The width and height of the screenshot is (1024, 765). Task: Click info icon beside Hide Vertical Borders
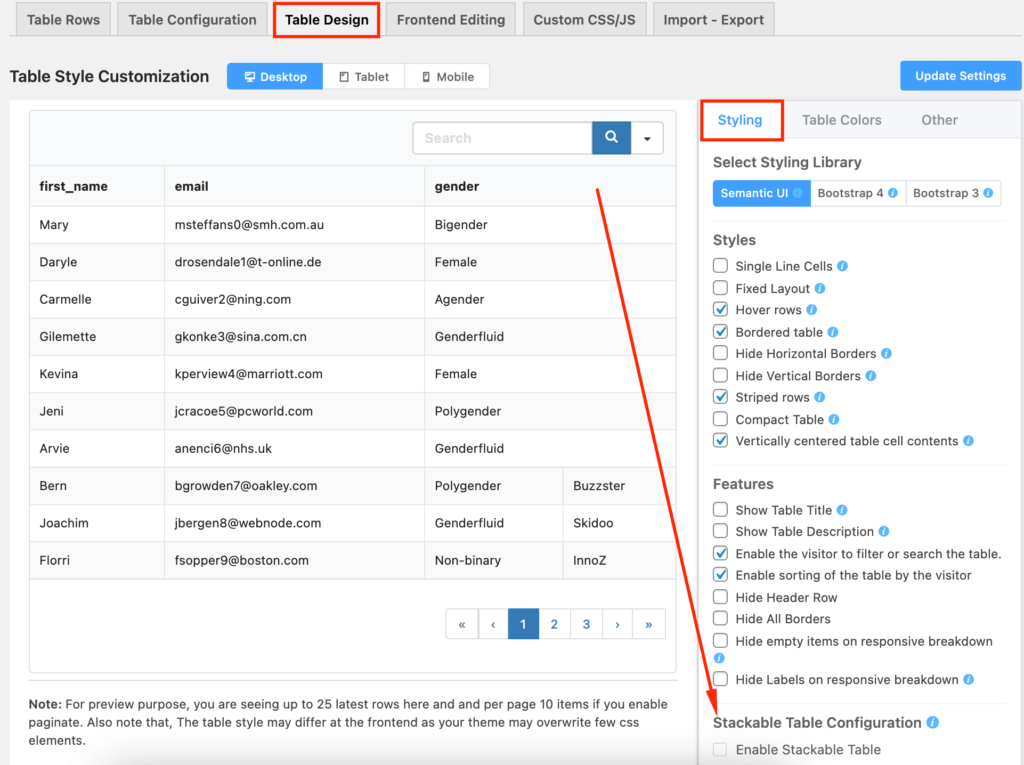(871, 376)
